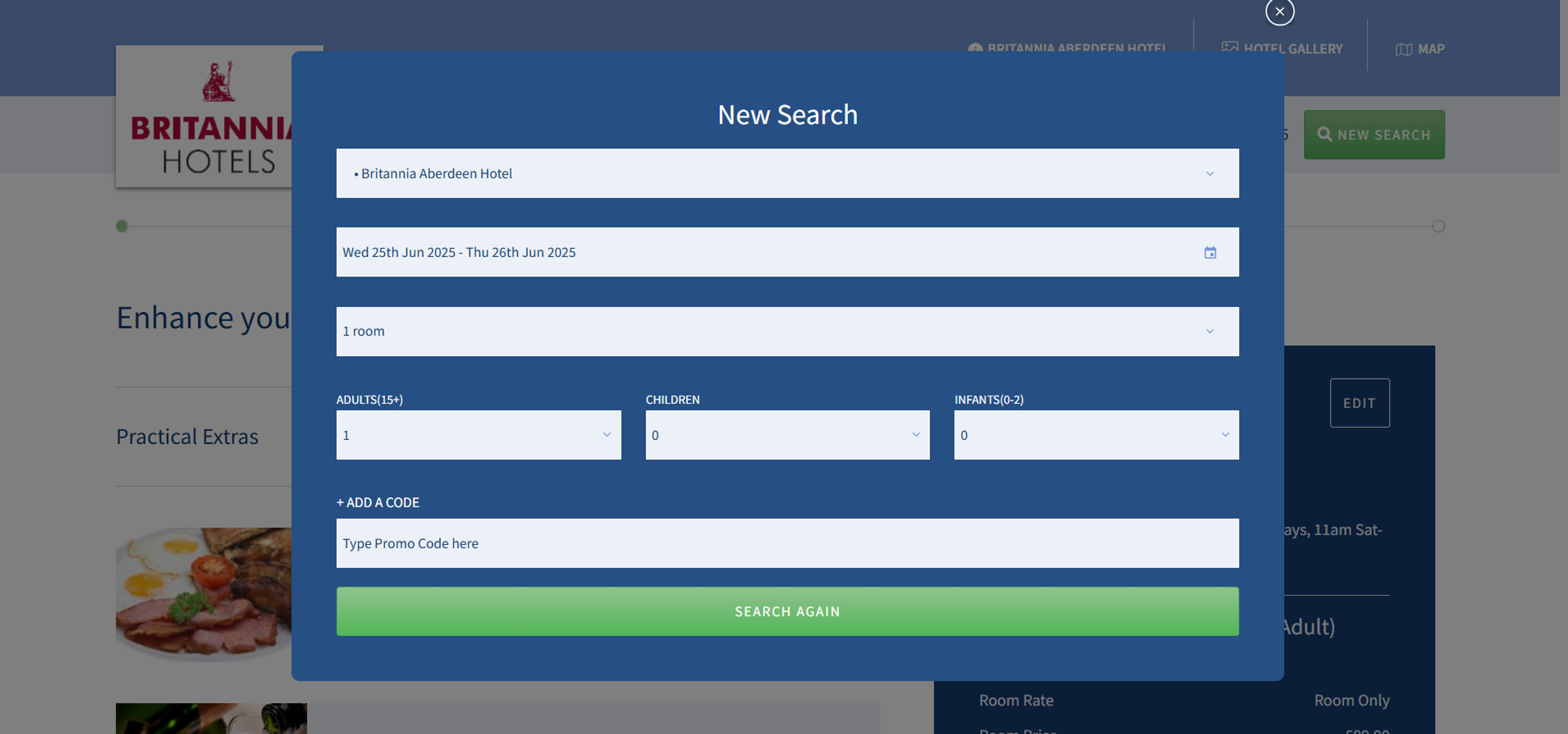The image size is (1568, 734).
Task: Click the hotel dropdown chevron arrow
Action: click(x=1210, y=174)
